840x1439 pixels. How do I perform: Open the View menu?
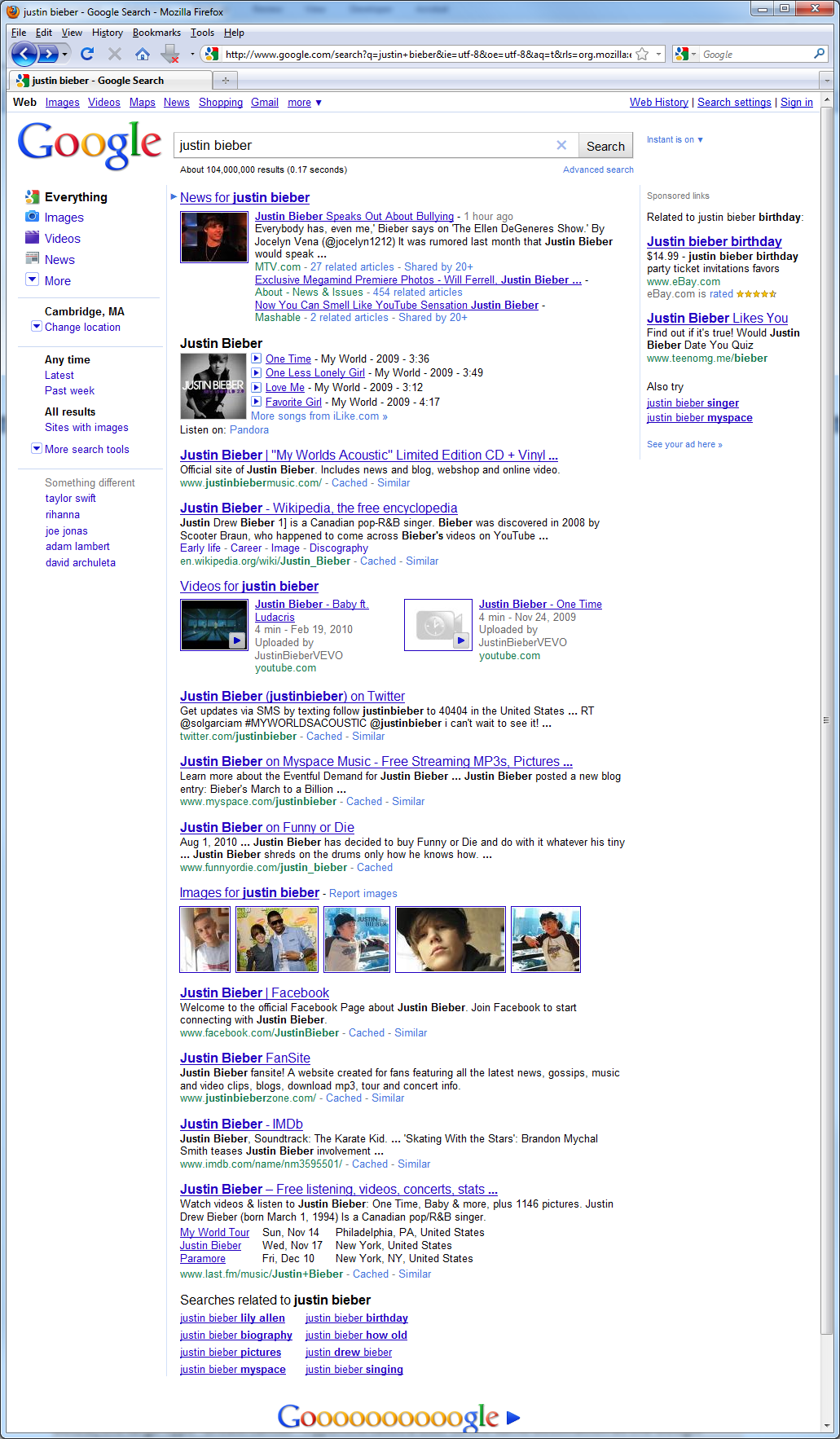point(72,33)
